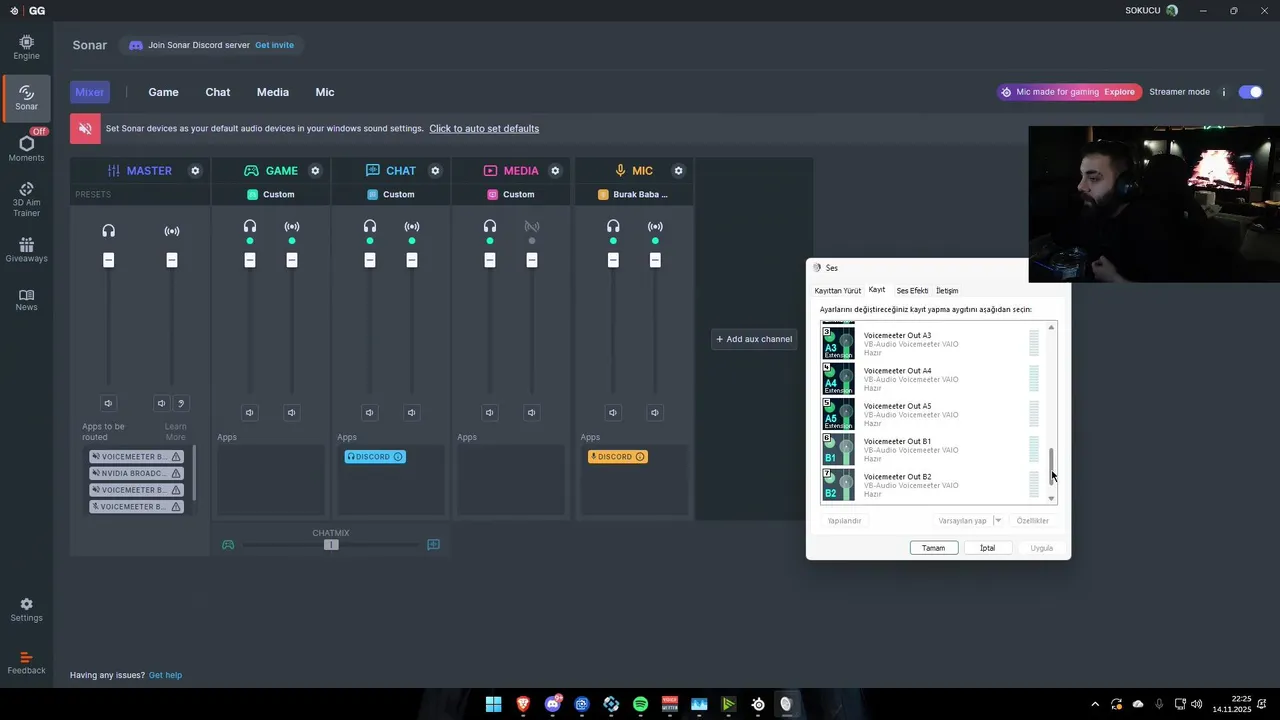Open the MIC channel settings gear
Viewport: 1280px width, 720px height.
coord(678,171)
